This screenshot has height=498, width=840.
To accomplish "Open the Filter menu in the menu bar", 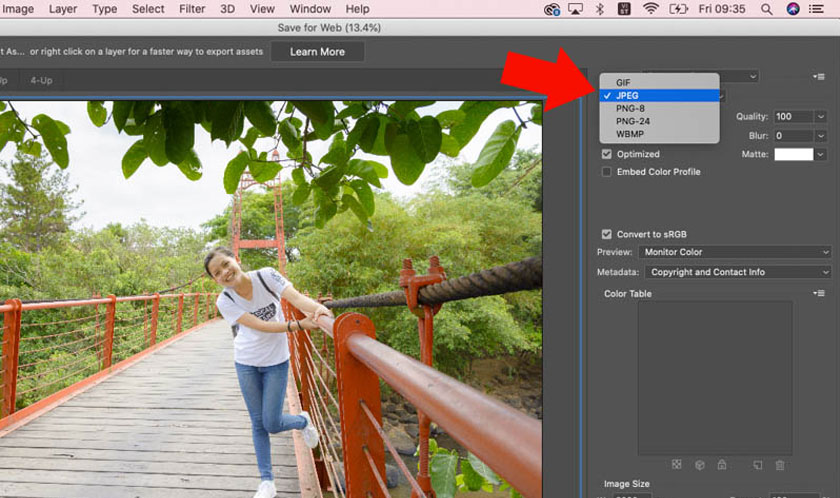I will 192,9.
